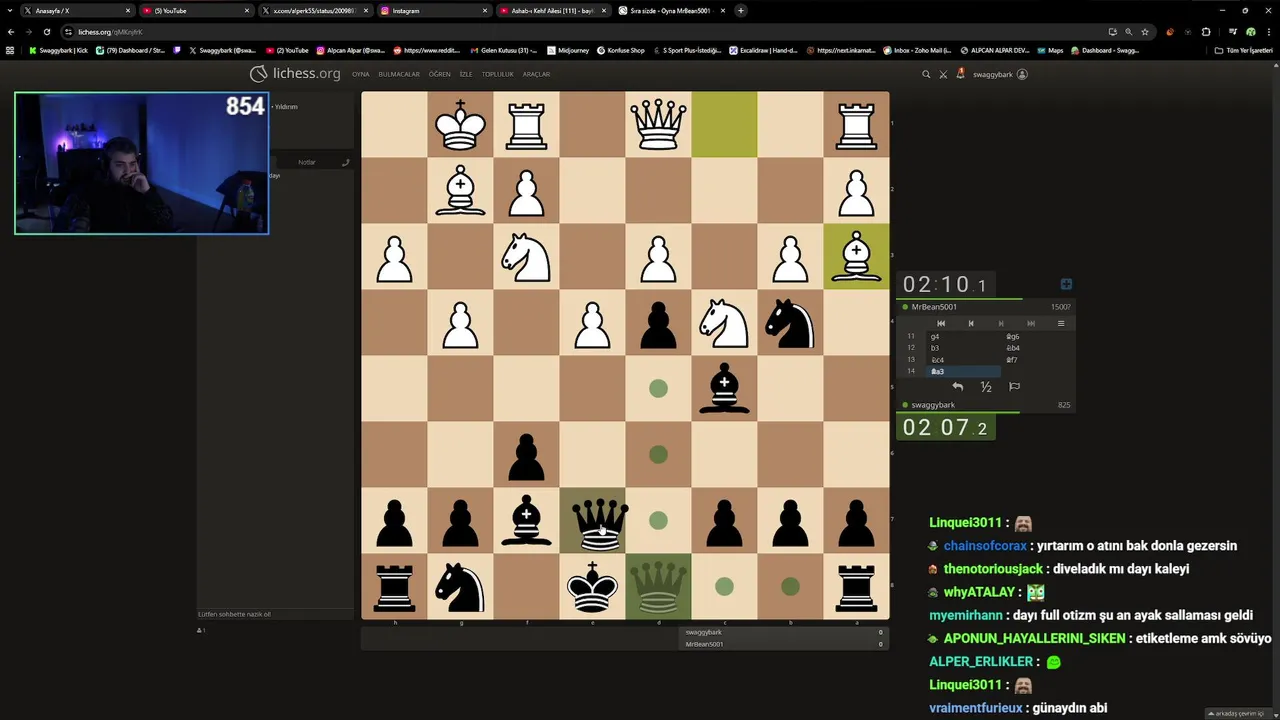This screenshot has width=1280, height=720.
Task: Step back one move in move navigation
Action: (970, 323)
